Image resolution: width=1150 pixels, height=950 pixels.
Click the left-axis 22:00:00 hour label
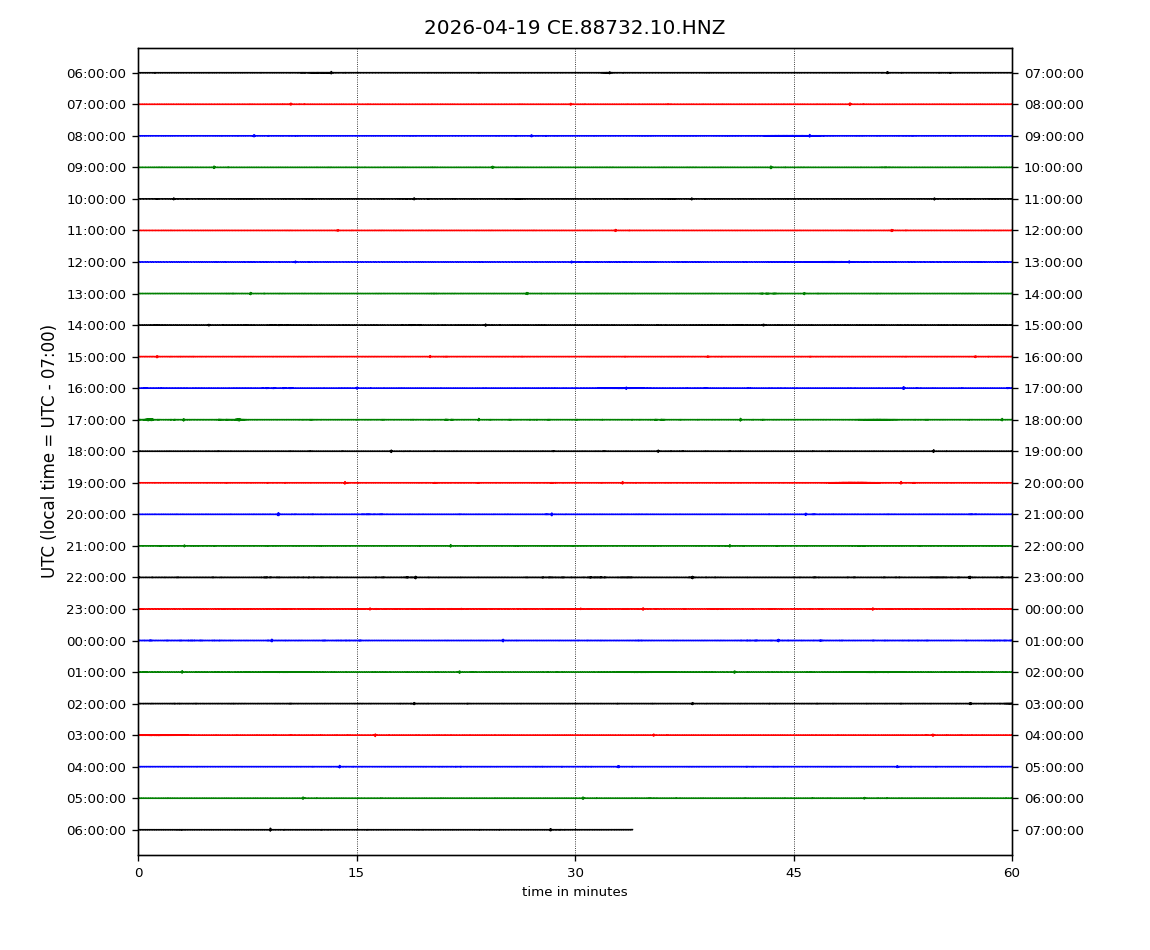(96, 577)
